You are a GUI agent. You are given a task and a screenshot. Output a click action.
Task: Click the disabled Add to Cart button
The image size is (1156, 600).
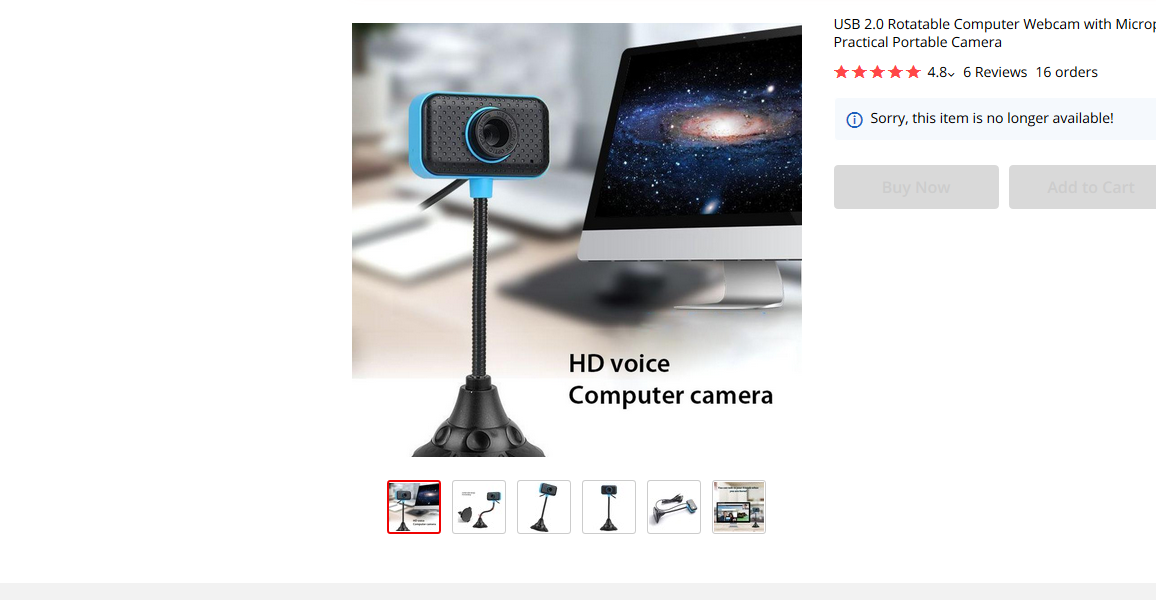point(1082,187)
